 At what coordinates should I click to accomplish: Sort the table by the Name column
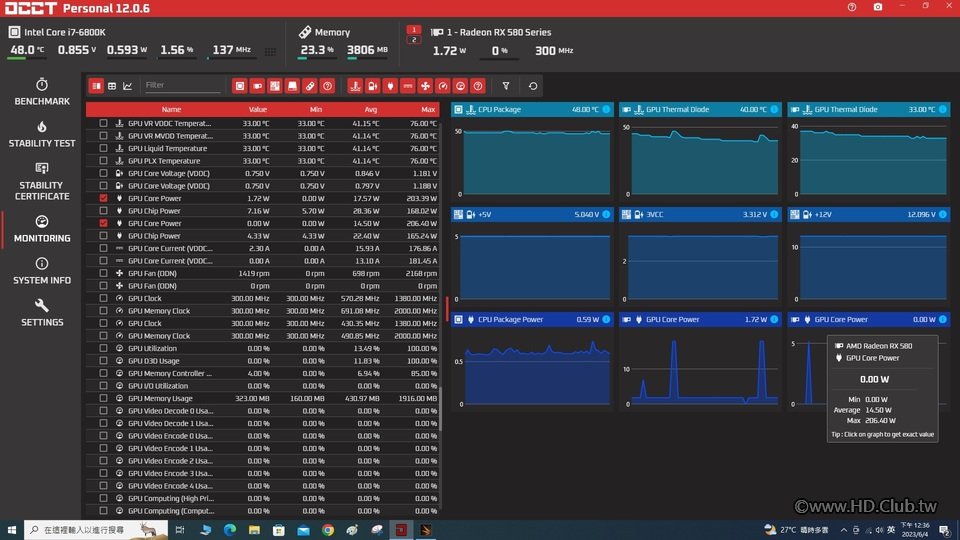coord(171,109)
